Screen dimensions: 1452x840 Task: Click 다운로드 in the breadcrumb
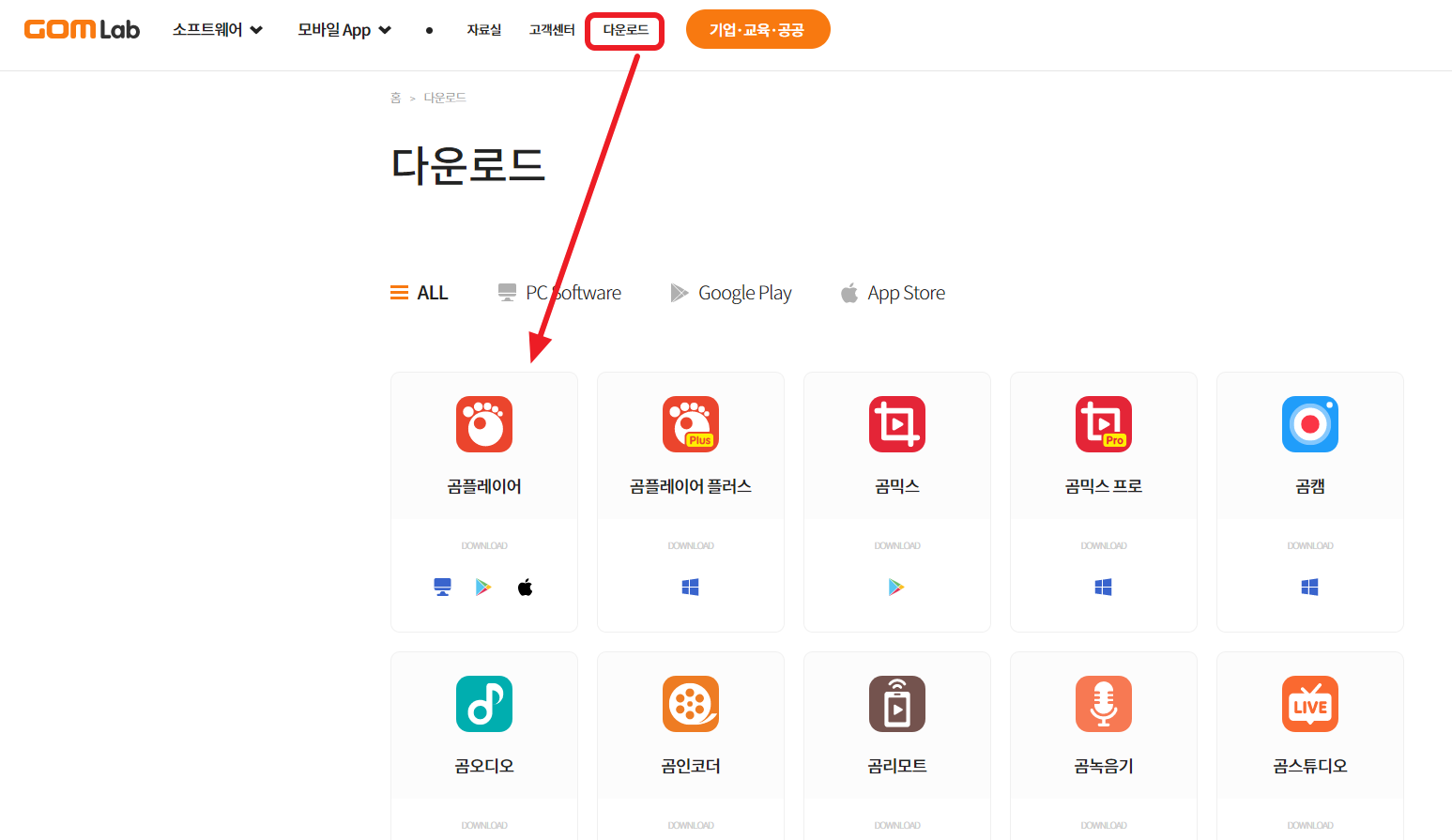coord(445,98)
